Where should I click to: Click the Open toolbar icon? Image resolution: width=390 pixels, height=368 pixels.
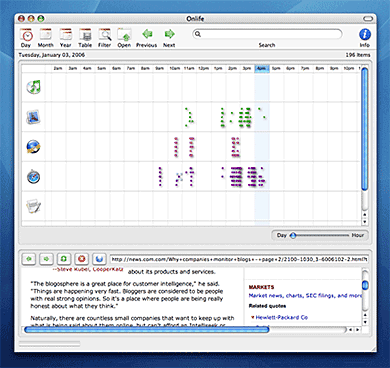click(x=124, y=37)
